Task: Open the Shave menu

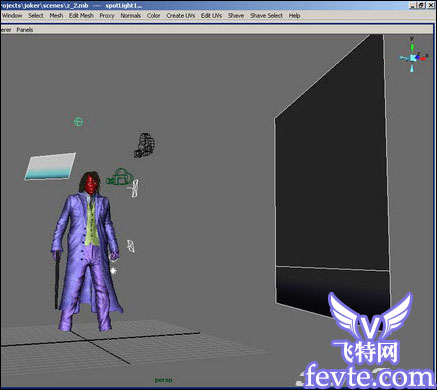Action: click(236, 16)
